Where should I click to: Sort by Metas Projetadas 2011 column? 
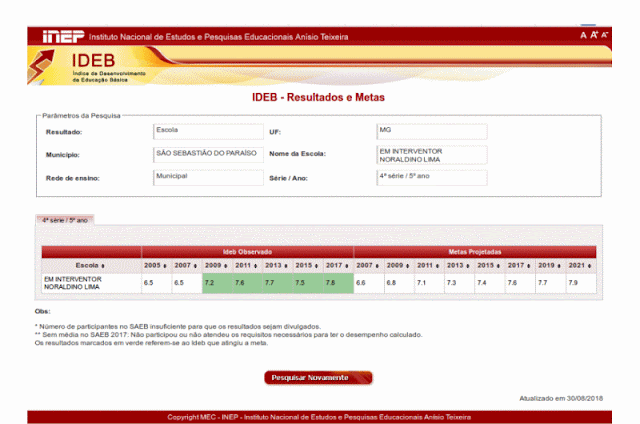[x=429, y=265]
